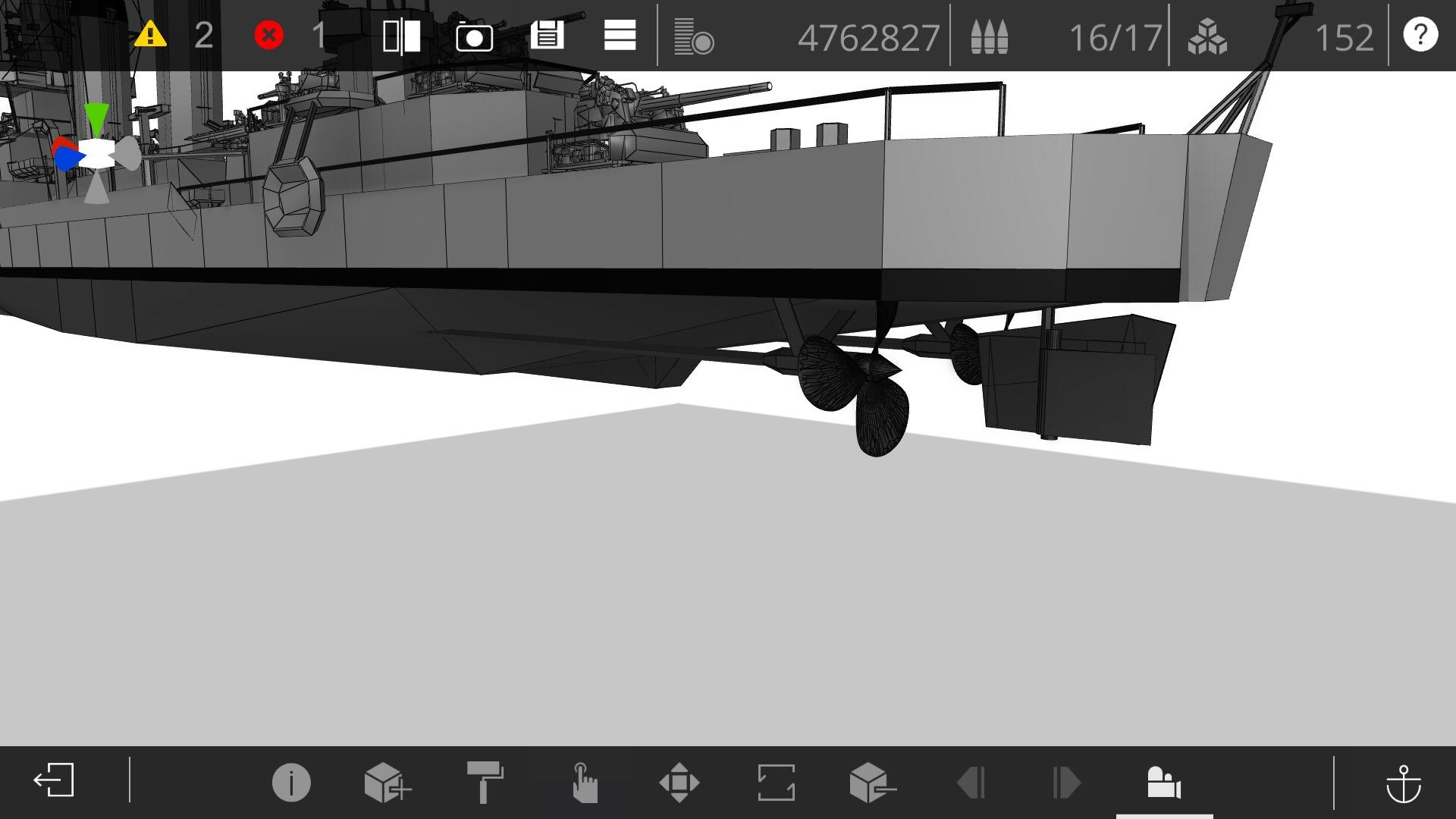1456x819 pixels.
Task: Select the remove part cube tool
Action: [x=871, y=783]
